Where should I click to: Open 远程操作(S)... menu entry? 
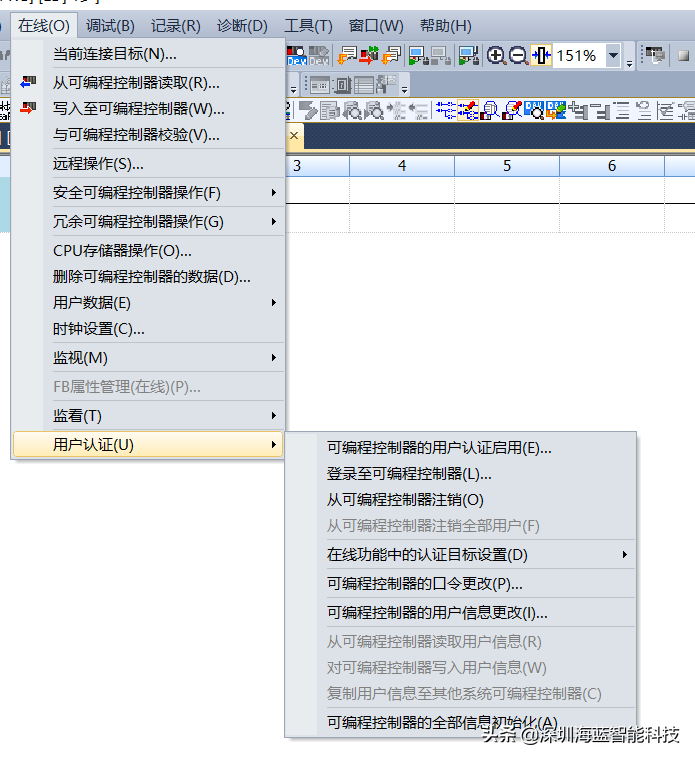click(x=149, y=164)
